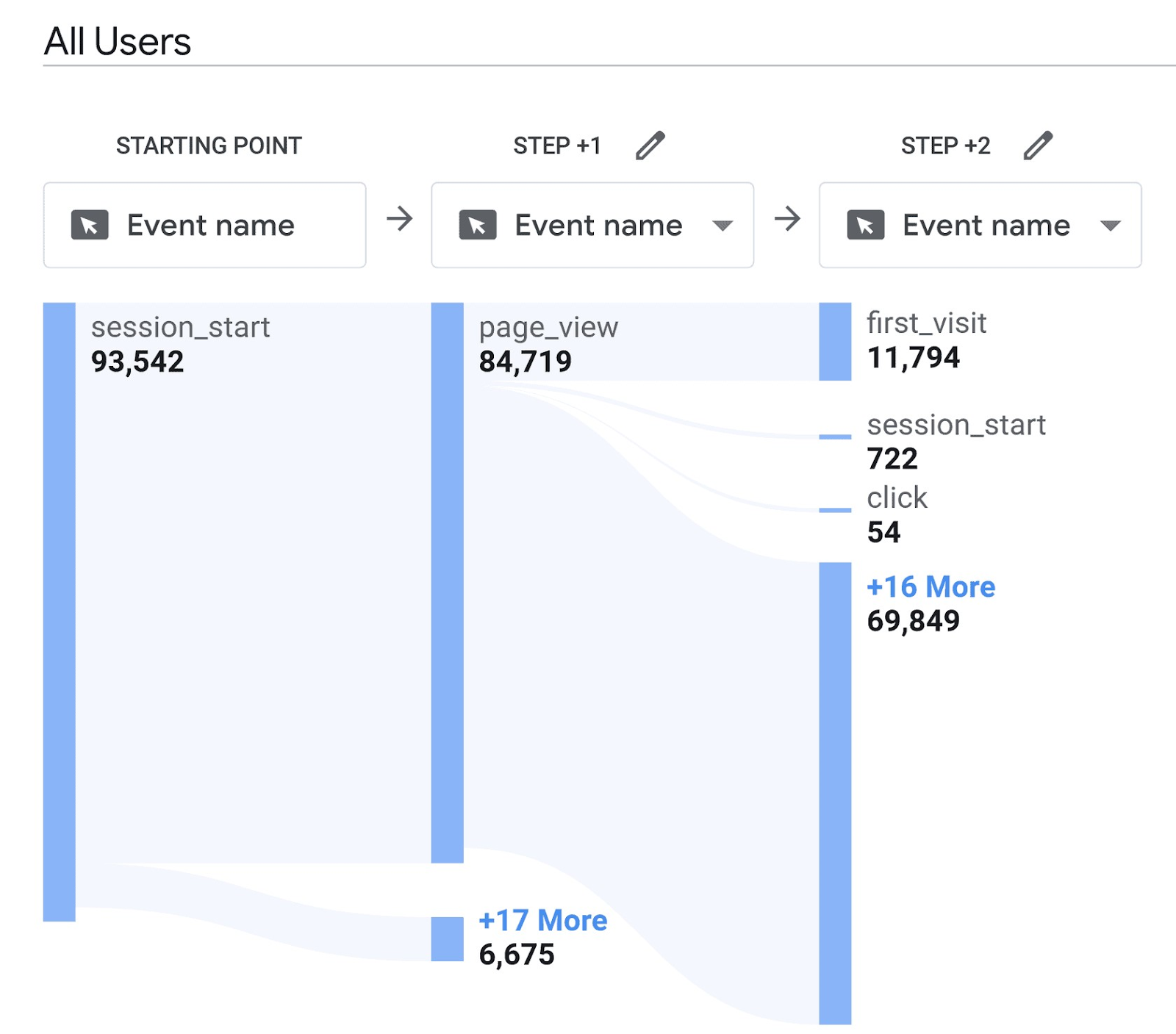Screen dimensions: 1176x1034
Task: Click the pencil edit icon beside STEP +1
Action: tap(650, 146)
